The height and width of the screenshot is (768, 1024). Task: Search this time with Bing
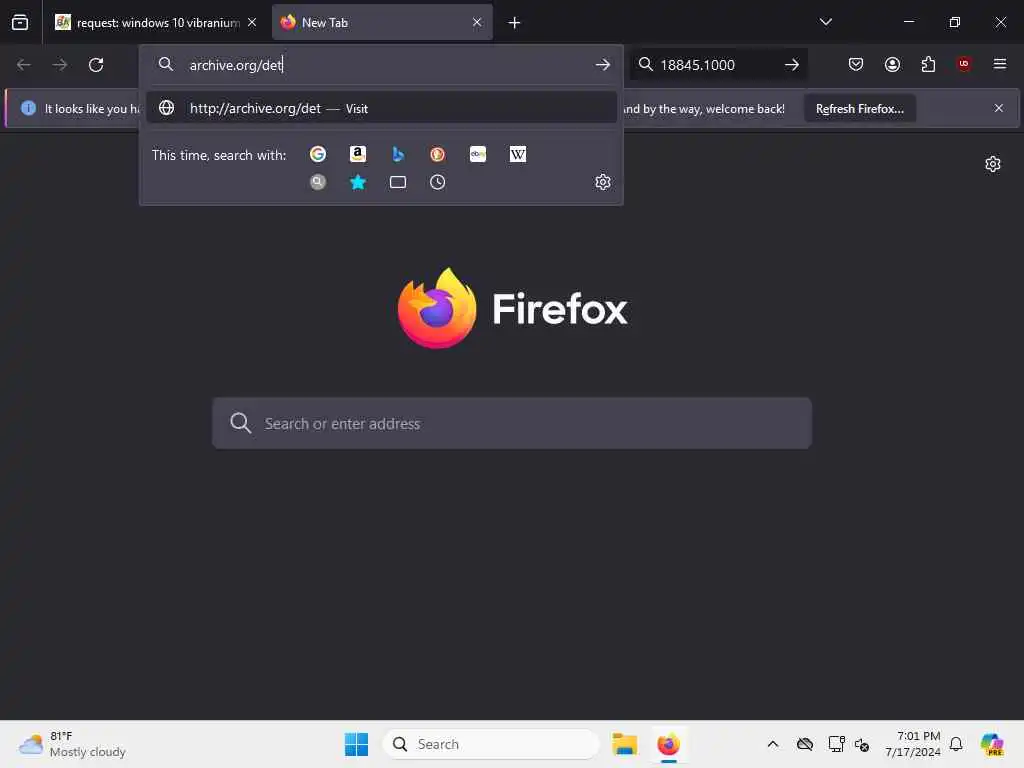pos(398,154)
